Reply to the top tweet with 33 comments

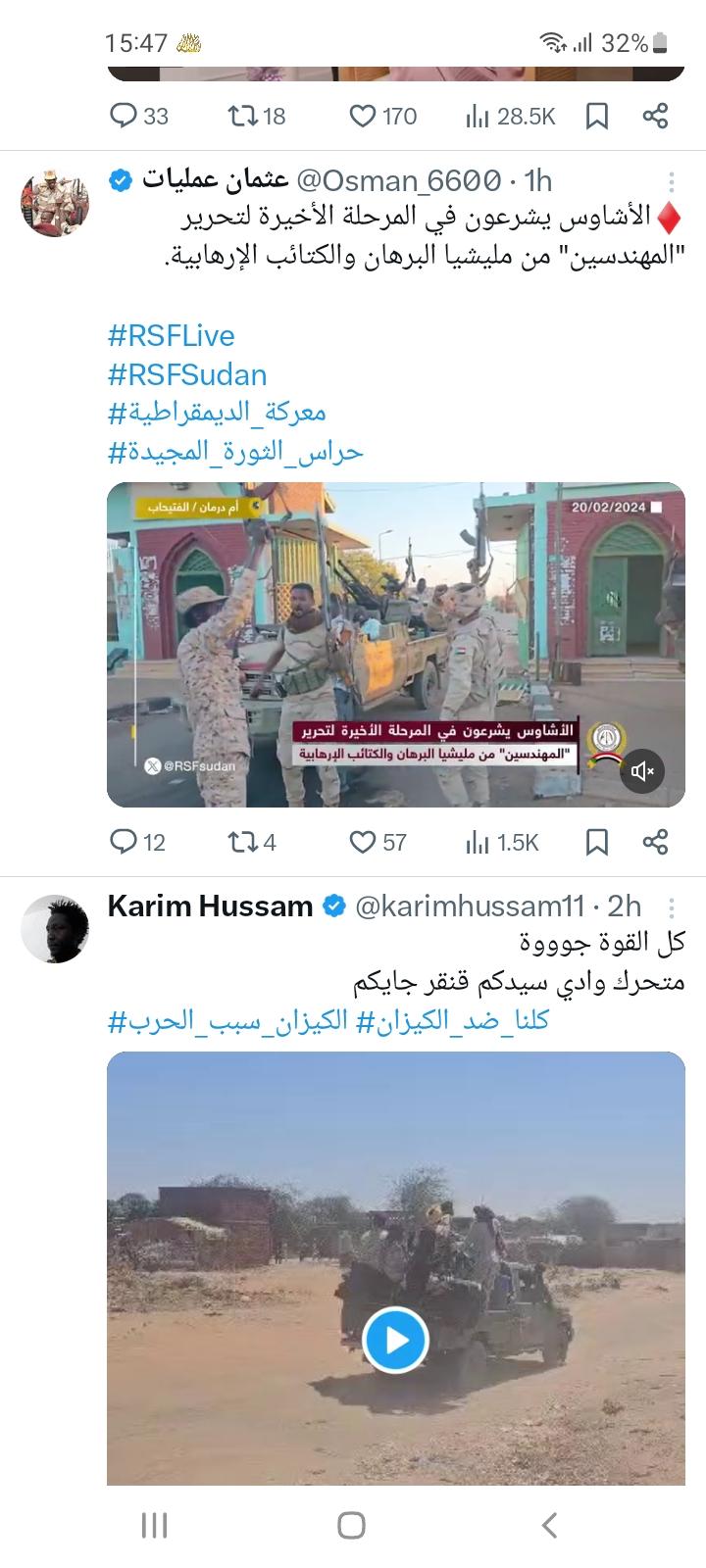point(138,117)
